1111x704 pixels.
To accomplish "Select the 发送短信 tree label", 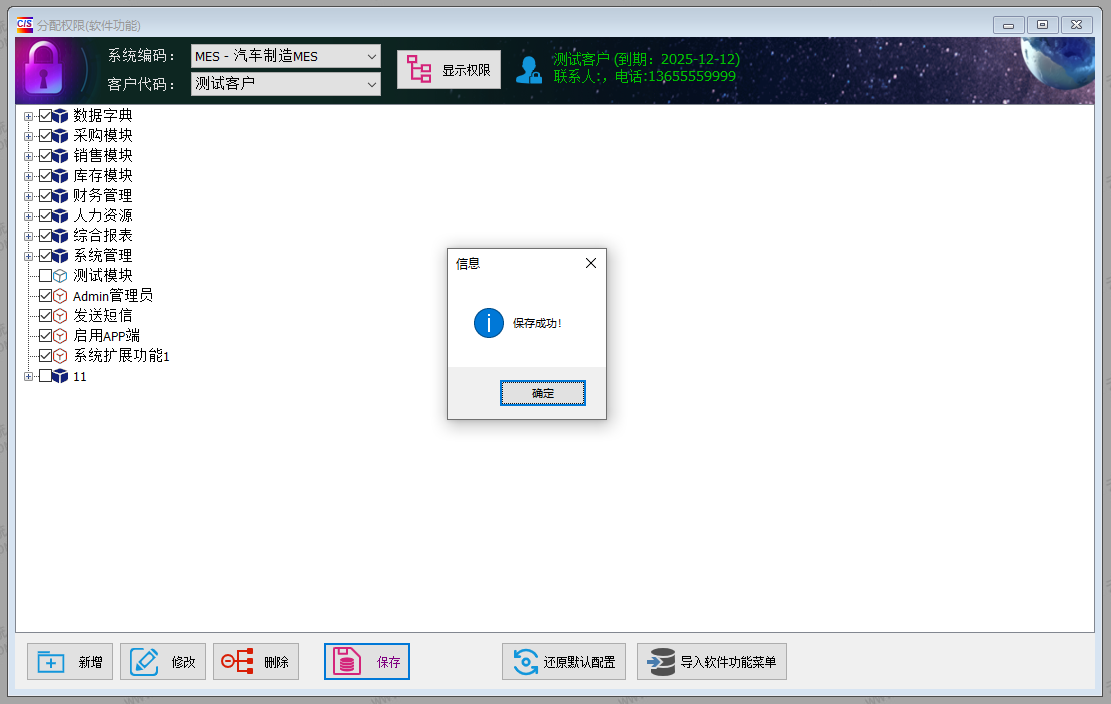I will click(103, 315).
